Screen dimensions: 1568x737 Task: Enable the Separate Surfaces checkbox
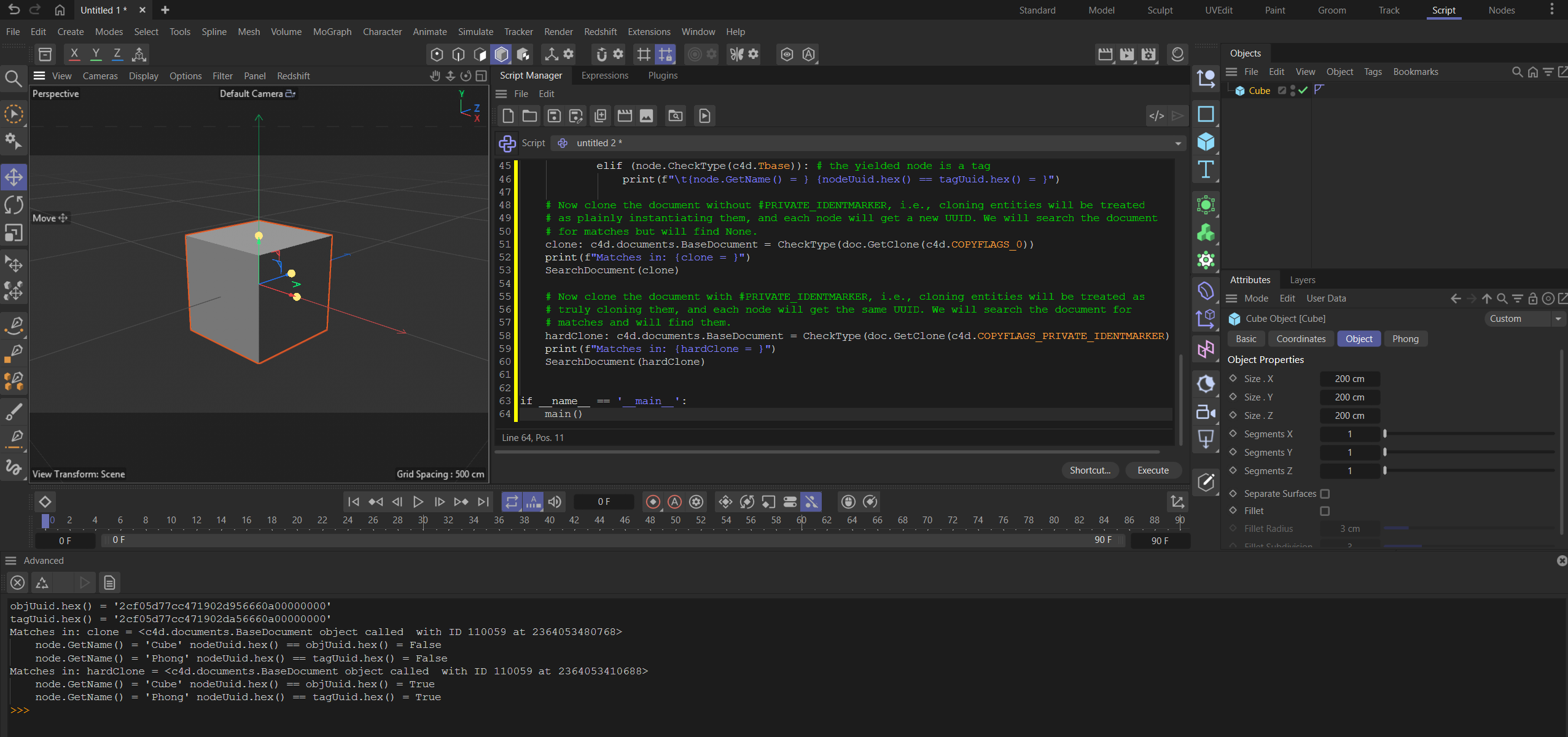coord(1325,494)
